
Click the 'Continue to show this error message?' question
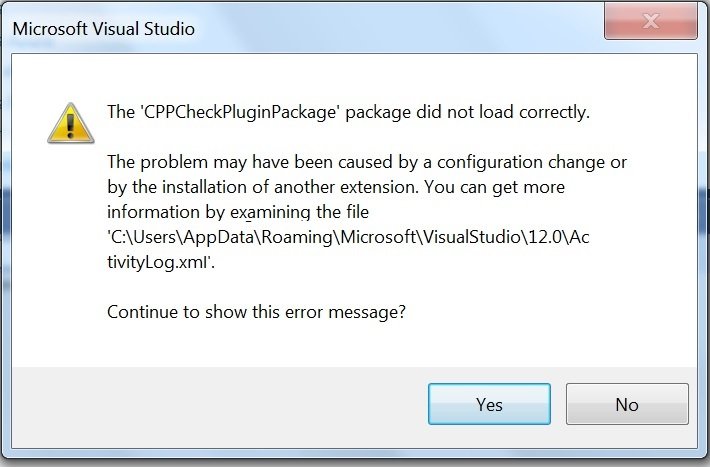(x=256, y=312)
